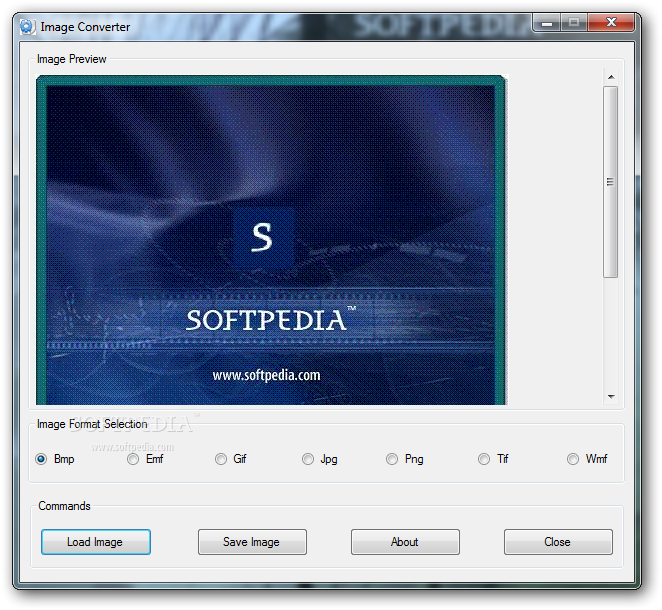Viewport: 662px width, 610px height.
Task: Click the Image Converter window title text
Action: click(x=85, y=27)
